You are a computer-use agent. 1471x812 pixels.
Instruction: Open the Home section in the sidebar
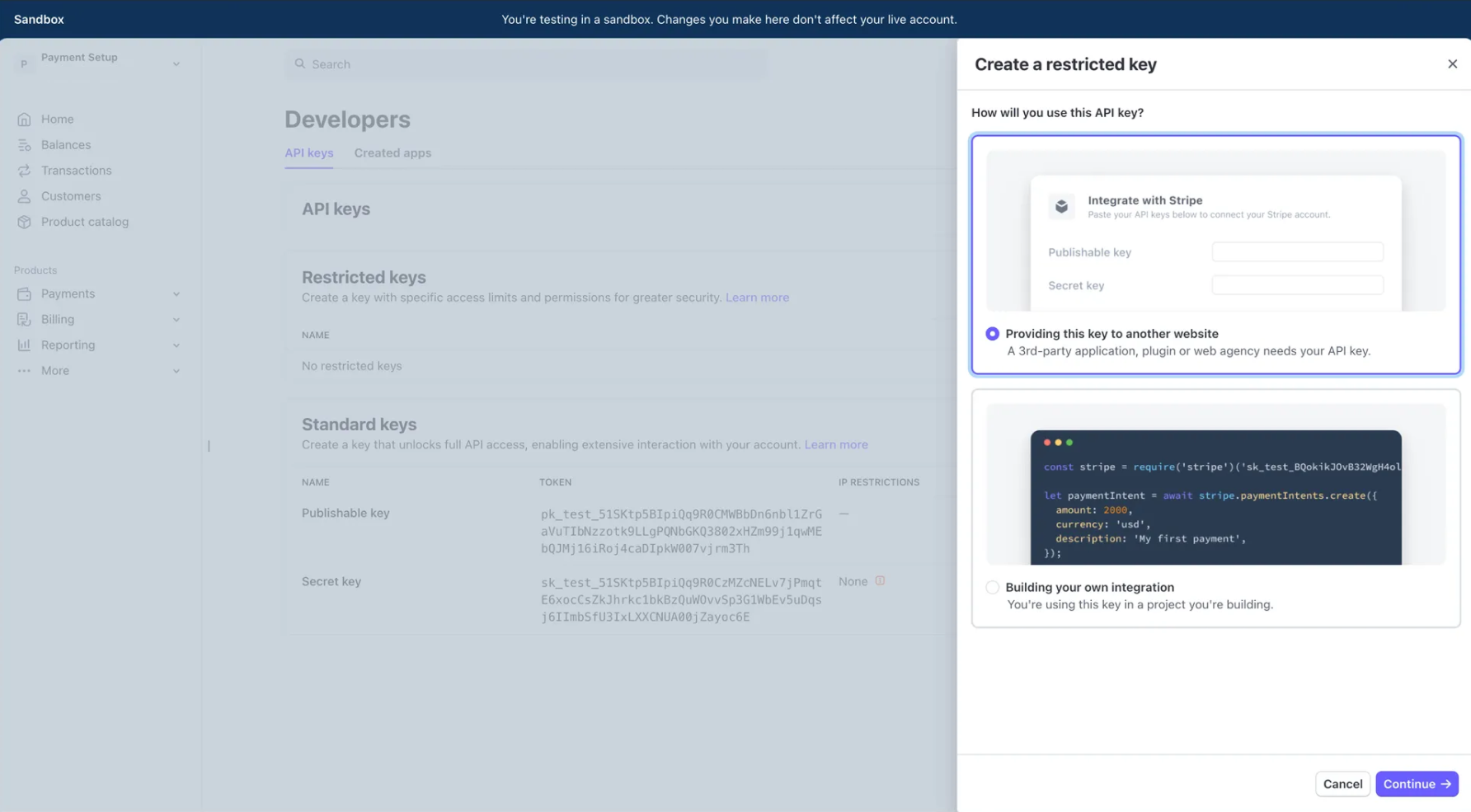tap(26, 119)
